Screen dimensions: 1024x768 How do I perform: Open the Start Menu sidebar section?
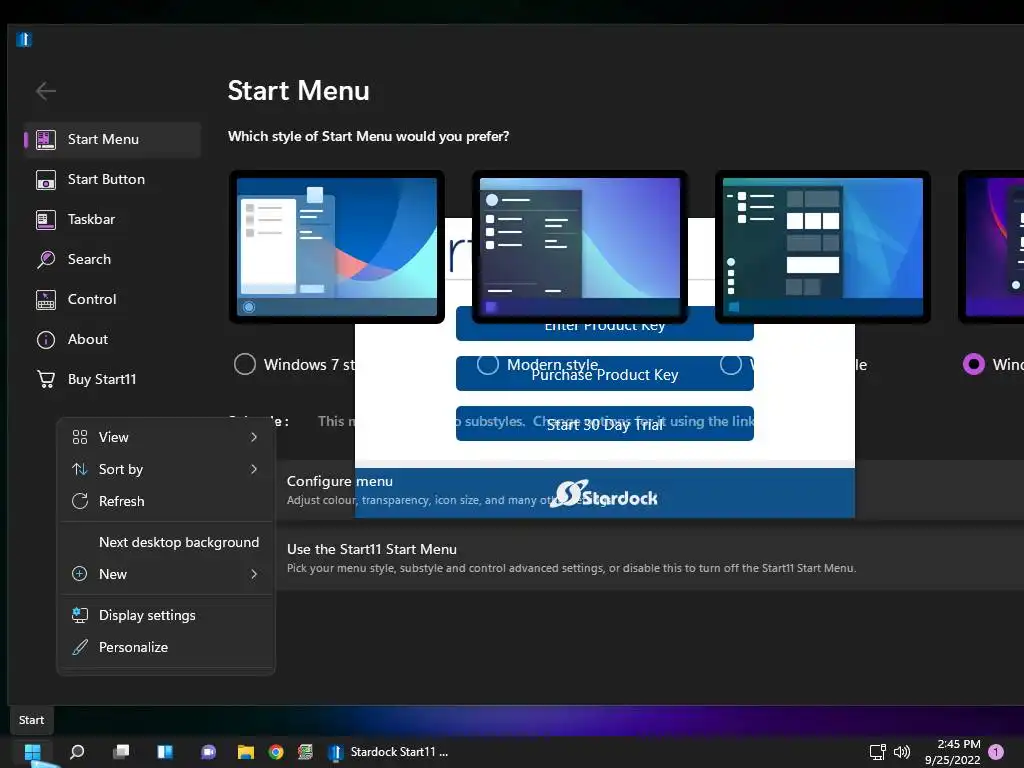[x=112, y=139]
